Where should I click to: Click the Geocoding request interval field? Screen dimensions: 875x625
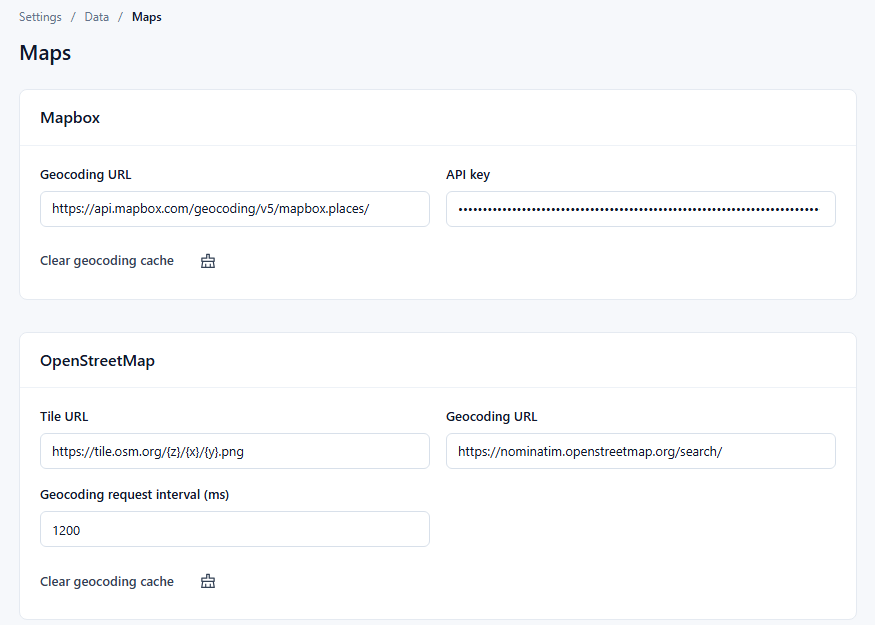235,529
